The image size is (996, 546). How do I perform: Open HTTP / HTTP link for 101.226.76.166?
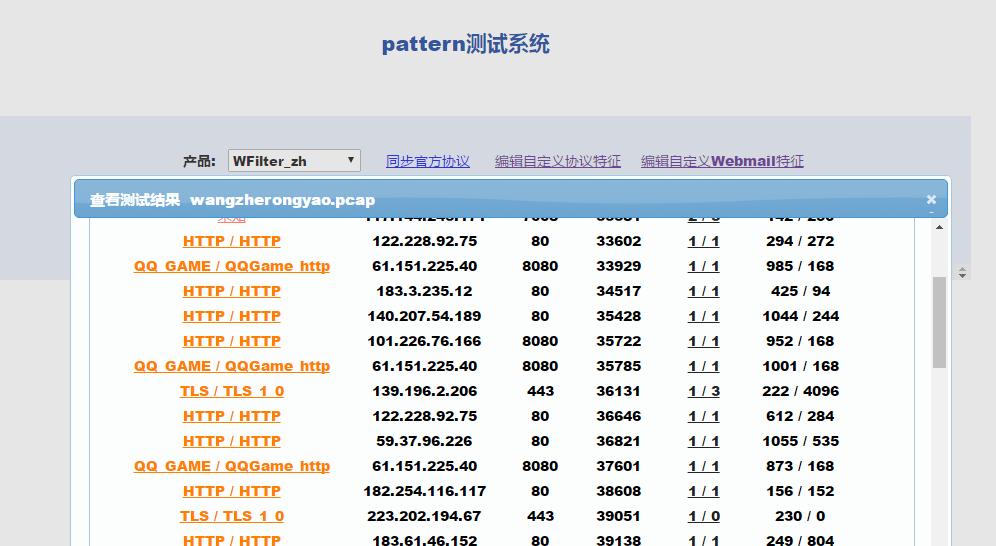[232, 341]
